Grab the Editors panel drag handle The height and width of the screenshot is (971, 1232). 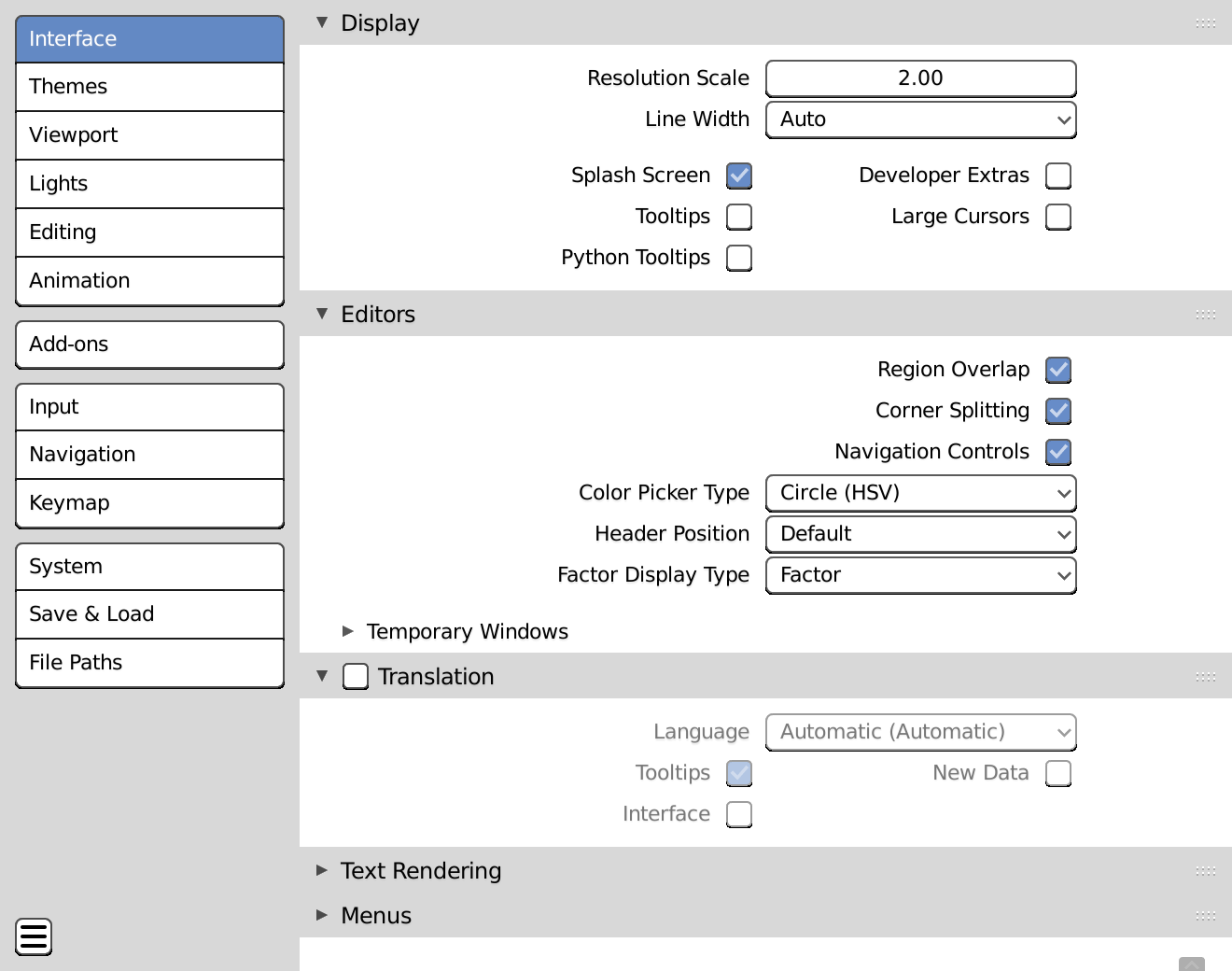point(1206,315)
